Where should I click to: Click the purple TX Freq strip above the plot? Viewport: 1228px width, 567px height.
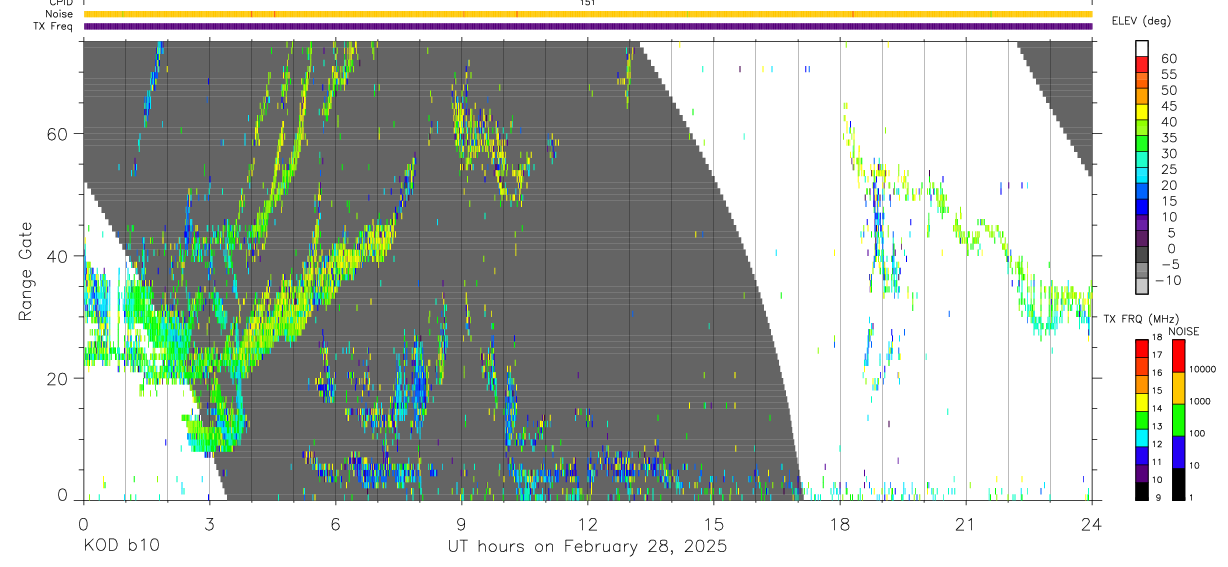587,26
